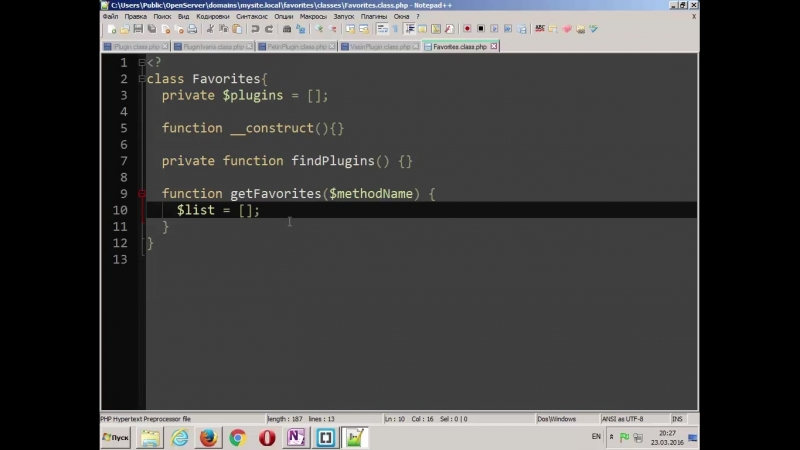Screen dimensions: 800x450
Task: Switch to the PetinPlugin.class.php tab
Action: (x=296, y=46)
